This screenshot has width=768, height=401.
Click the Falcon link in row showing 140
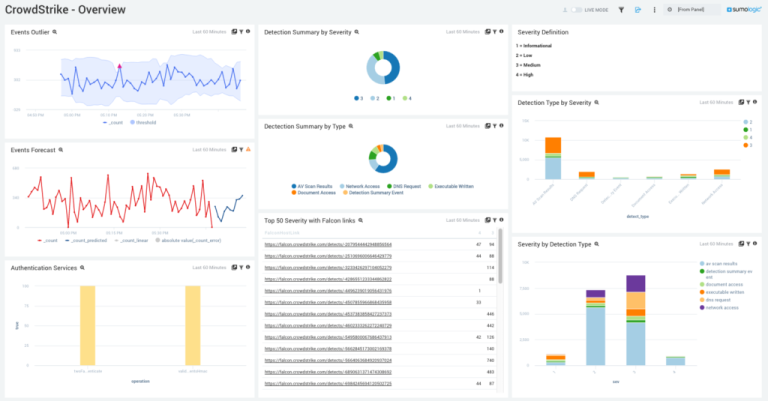coord(328,349)
